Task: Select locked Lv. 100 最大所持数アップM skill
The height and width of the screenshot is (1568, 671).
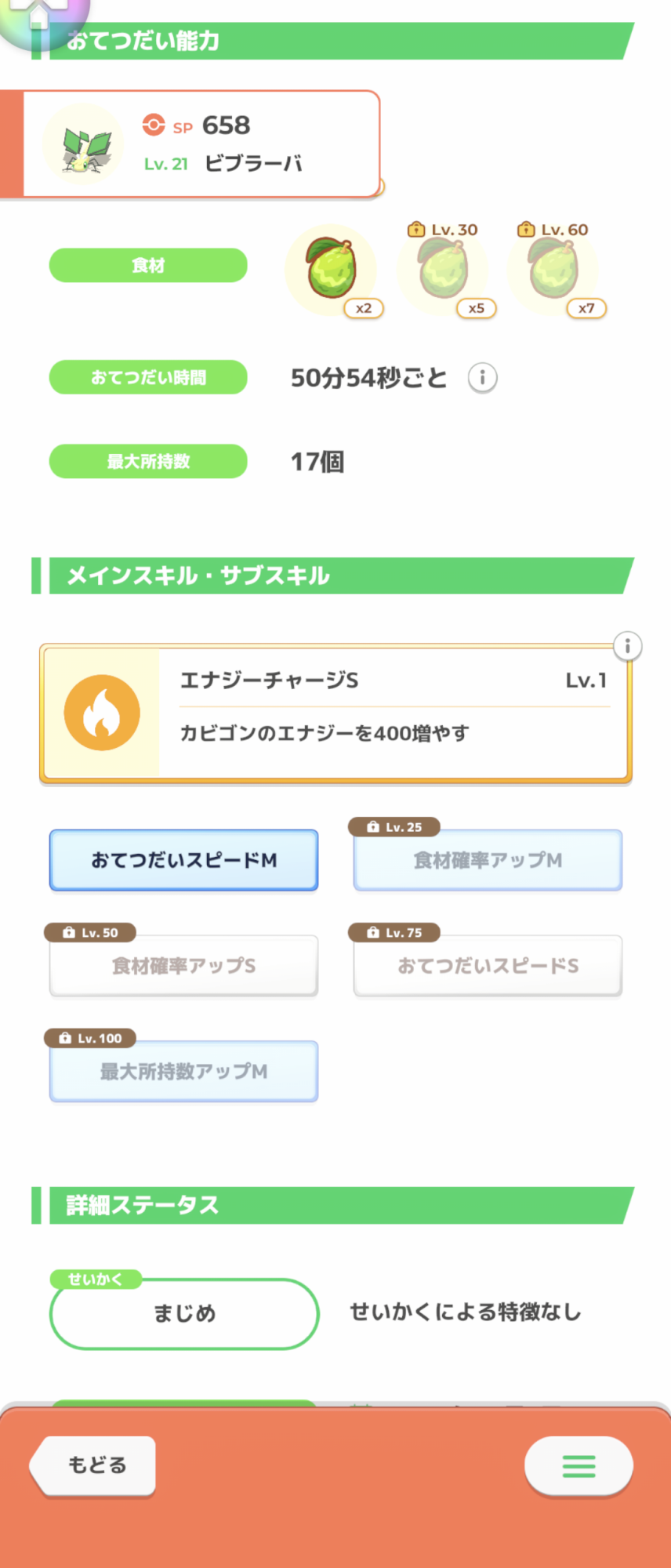Action: click(183, 1071)
